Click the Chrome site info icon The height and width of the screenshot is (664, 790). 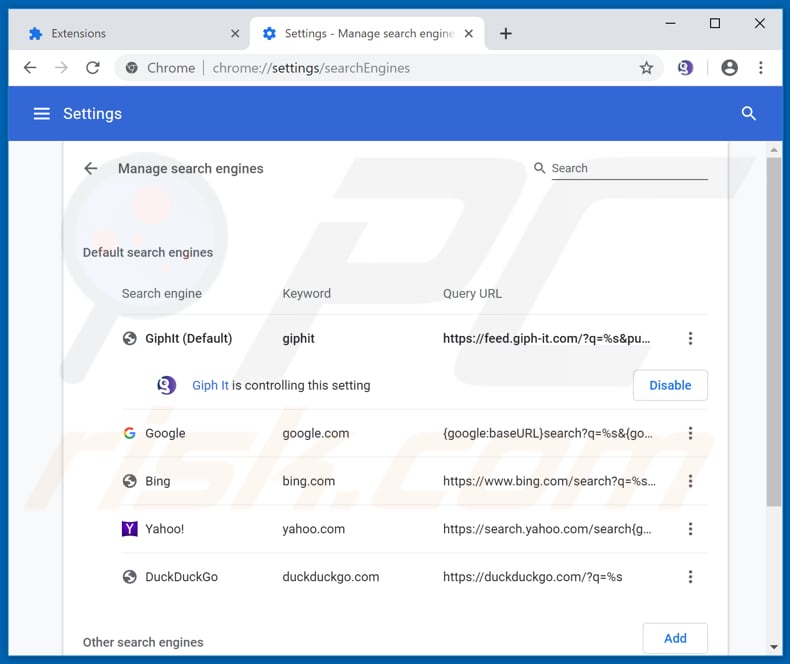[131, 68]
